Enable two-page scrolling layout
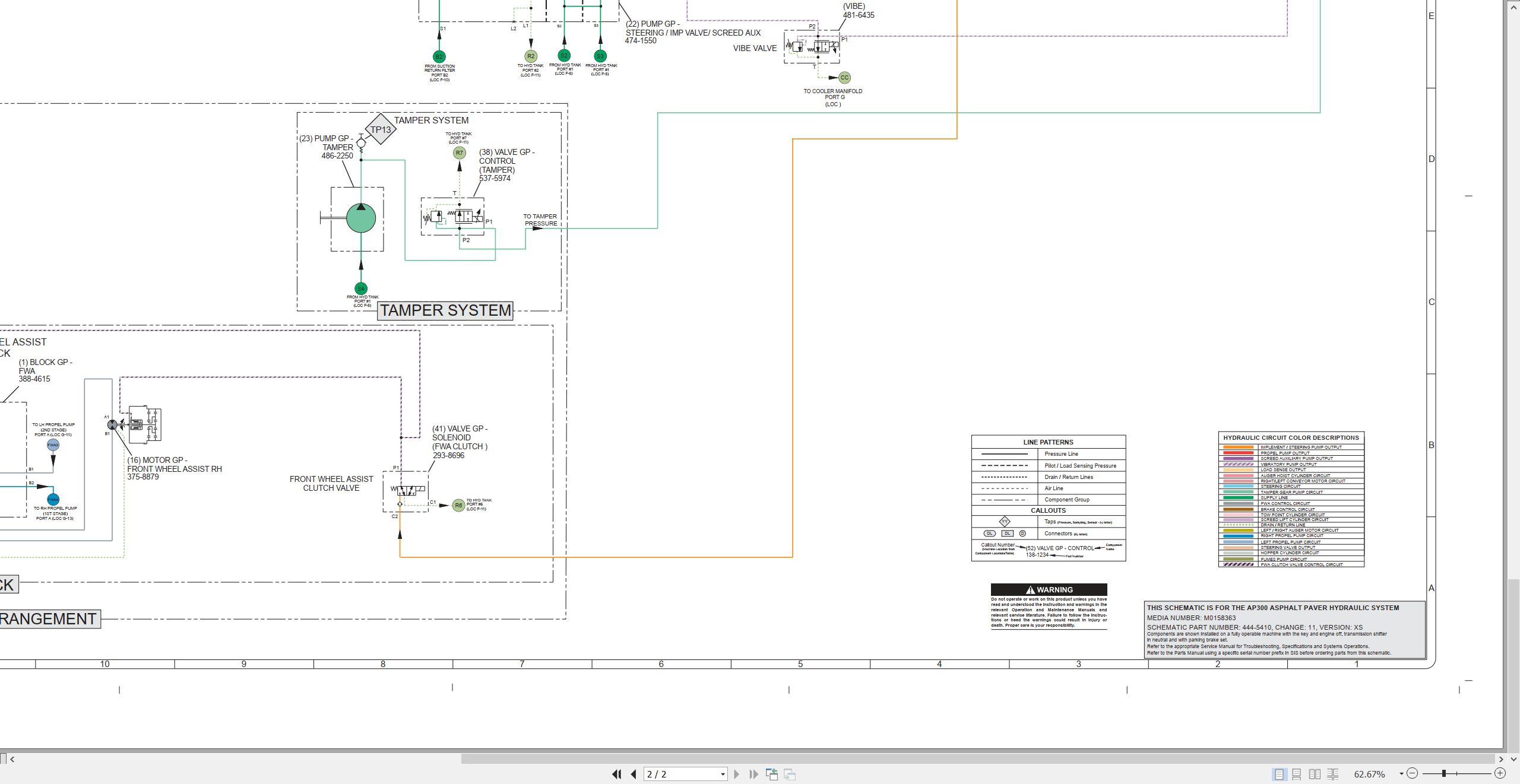 point(1332,774)
